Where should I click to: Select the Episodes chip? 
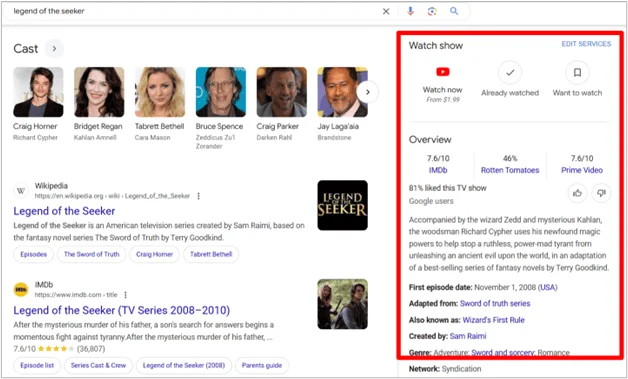pyautogui.click(x=34, y=254)
